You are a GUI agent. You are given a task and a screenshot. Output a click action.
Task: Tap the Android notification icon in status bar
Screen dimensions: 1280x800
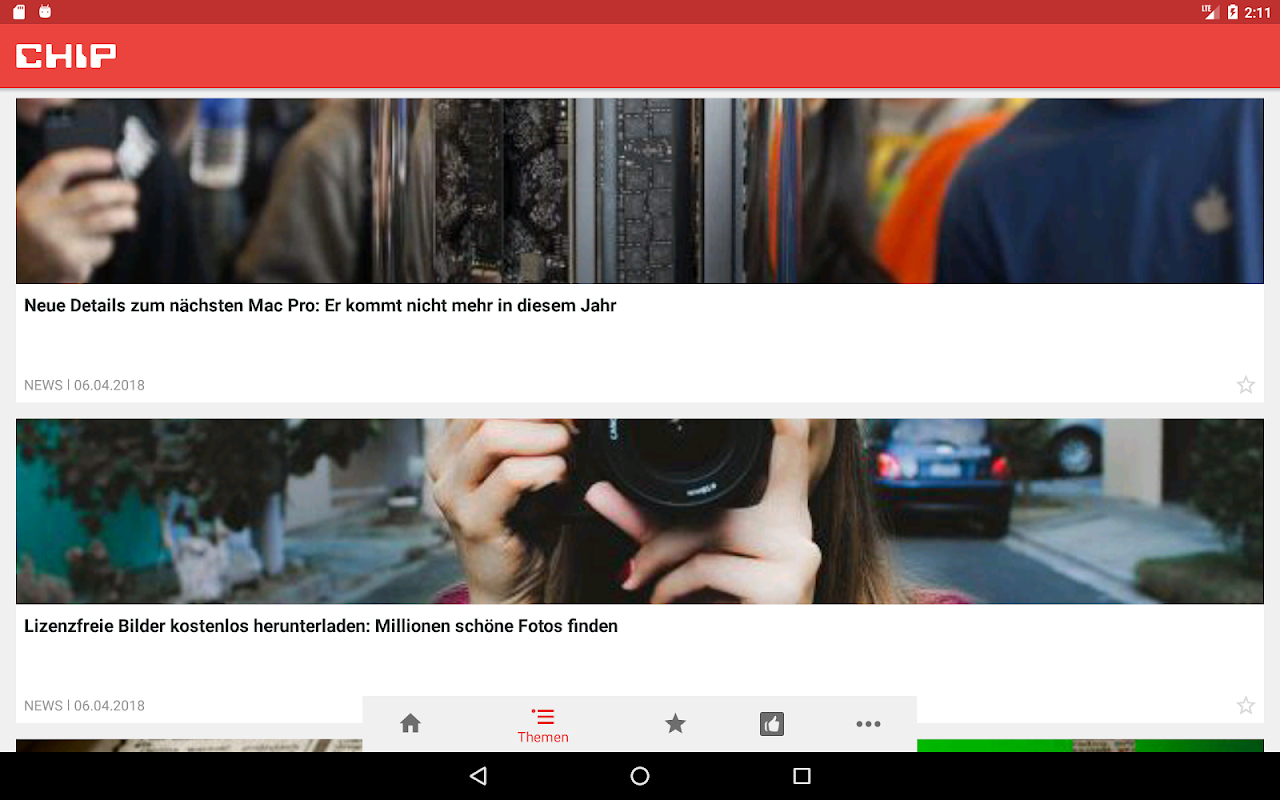(45, 12)
